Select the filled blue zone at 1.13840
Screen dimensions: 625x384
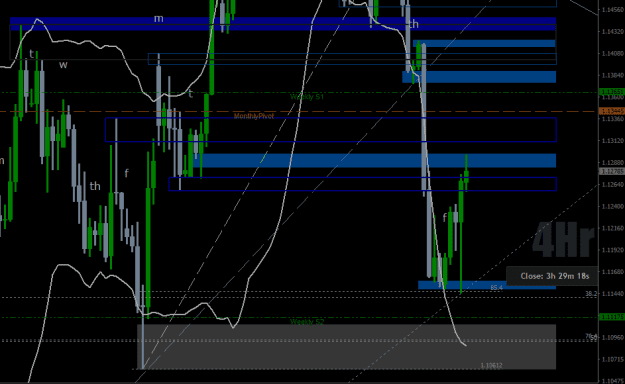pyautogui.click(x=479, y=77)
